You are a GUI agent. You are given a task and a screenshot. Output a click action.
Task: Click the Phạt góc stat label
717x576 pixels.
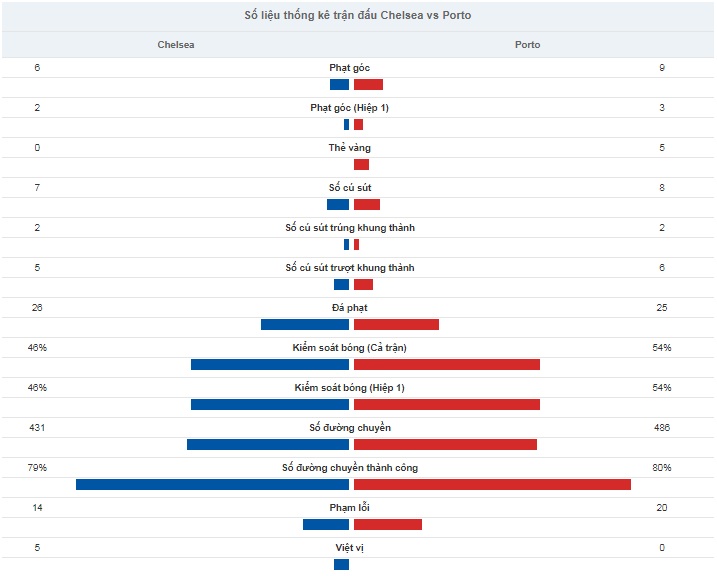[349, 68]
